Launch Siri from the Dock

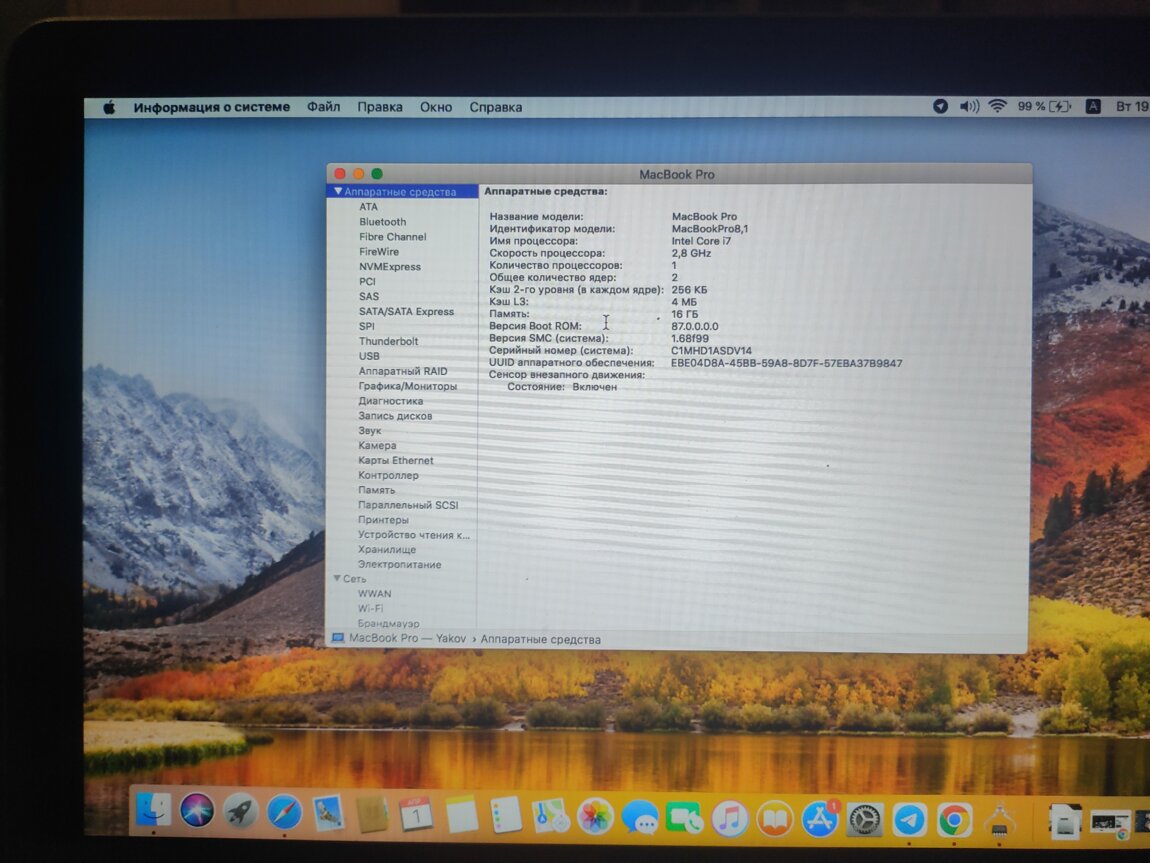click(x=197, y=811)
